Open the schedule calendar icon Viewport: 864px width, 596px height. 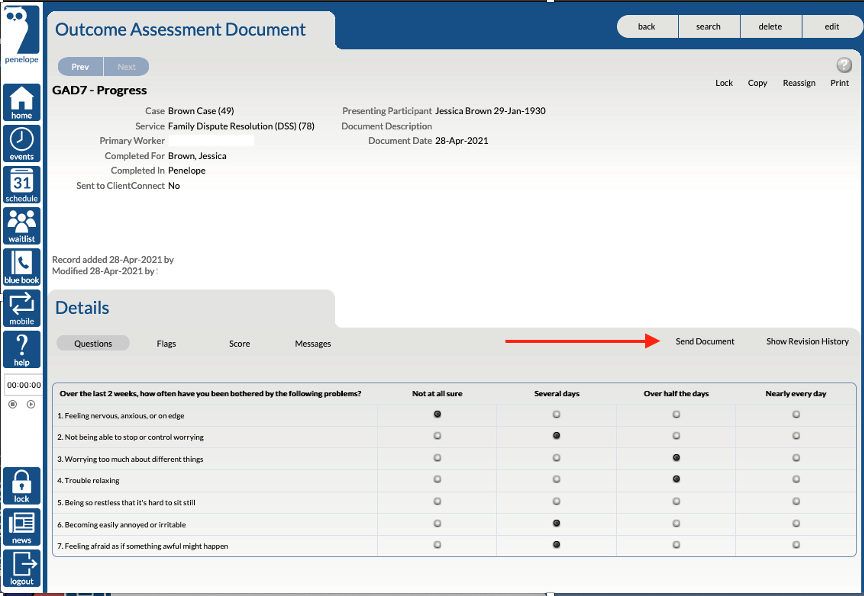click(x=21, y=185)
